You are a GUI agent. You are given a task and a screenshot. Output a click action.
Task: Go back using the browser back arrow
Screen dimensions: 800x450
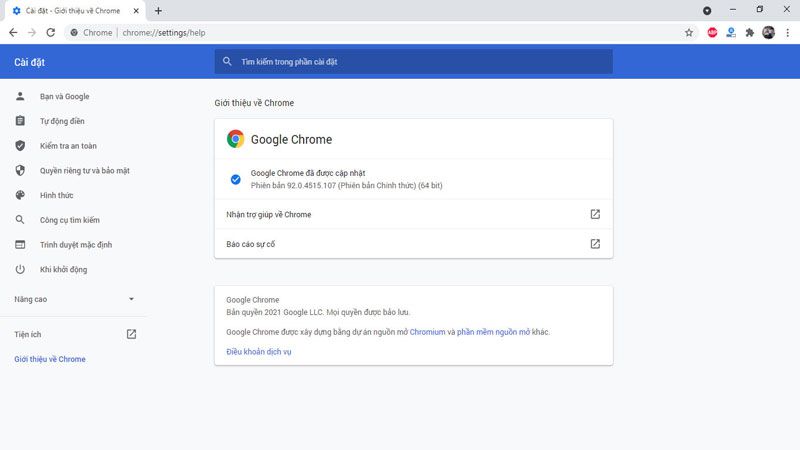point(13,33)
